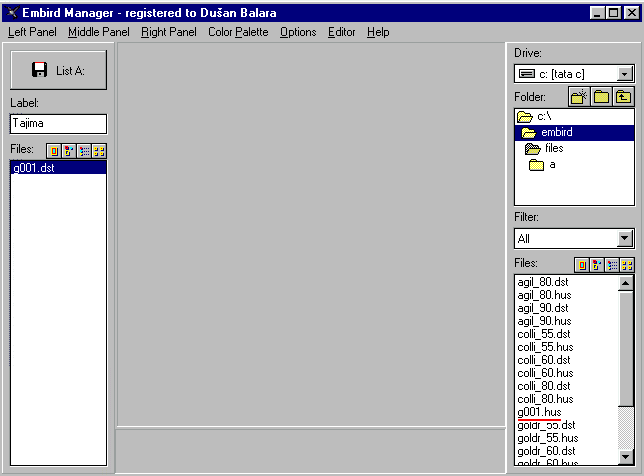Select the embird folder
This screenshot has width=644, height=476.
[574, 132]
